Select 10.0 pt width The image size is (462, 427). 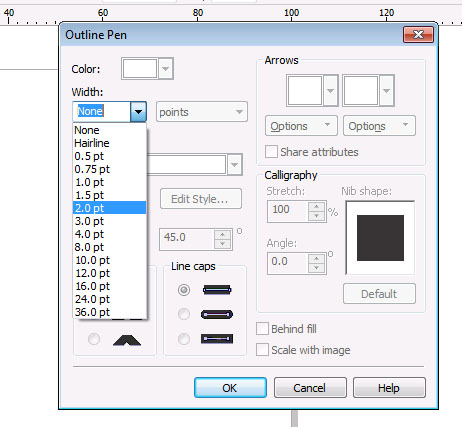click(x=109, y=260)
